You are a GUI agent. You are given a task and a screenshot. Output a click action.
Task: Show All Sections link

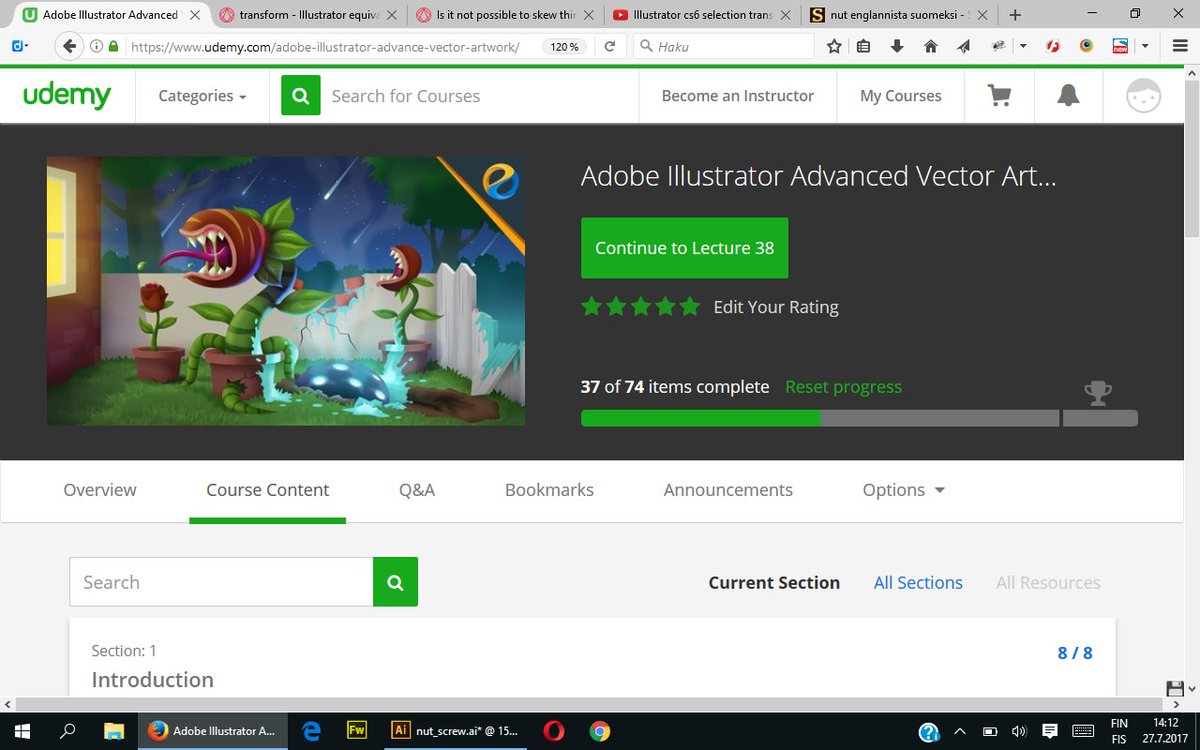click(918, 582)
